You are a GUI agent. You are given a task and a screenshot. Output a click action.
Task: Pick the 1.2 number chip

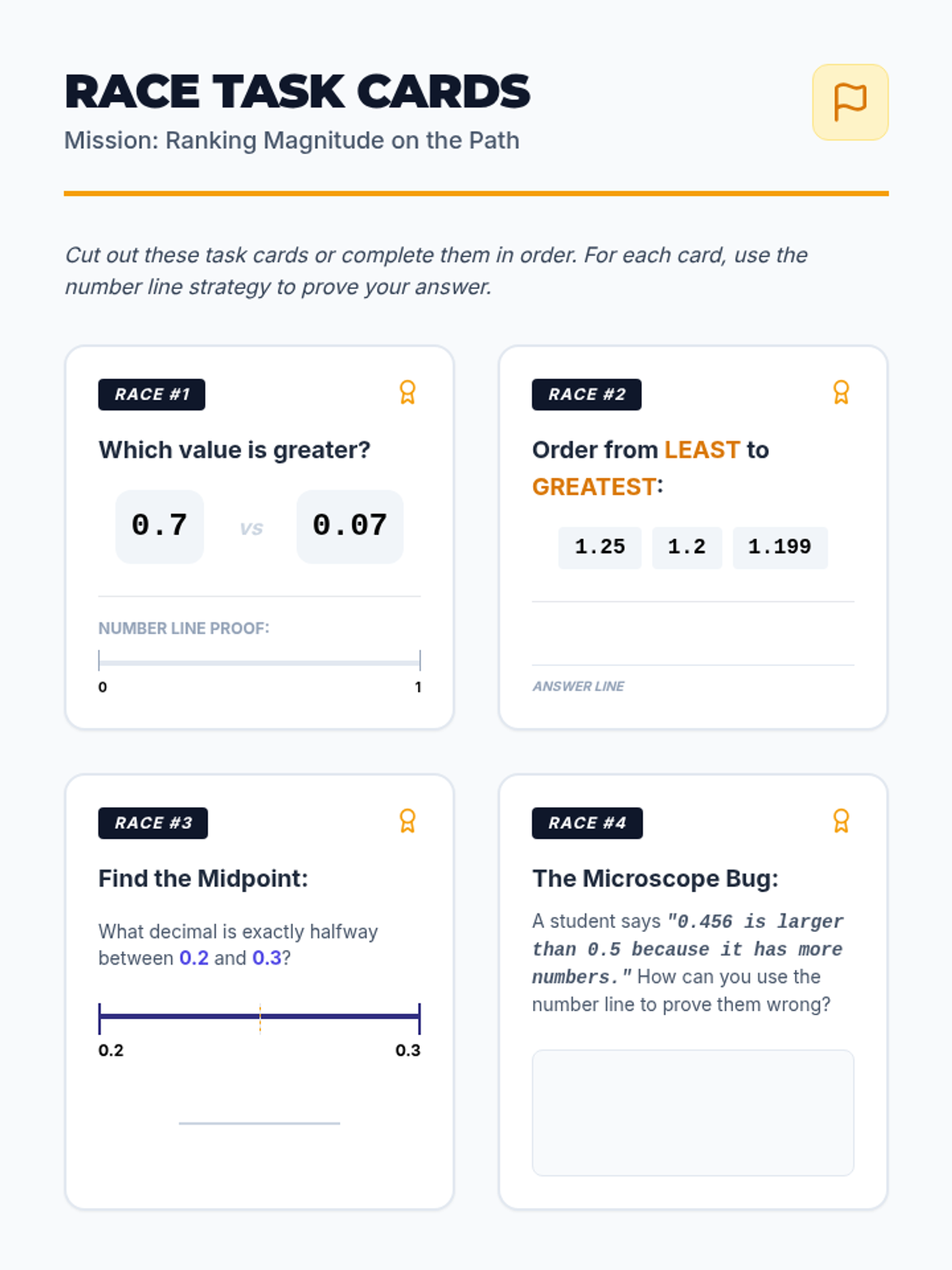click(x=687, y=548)
